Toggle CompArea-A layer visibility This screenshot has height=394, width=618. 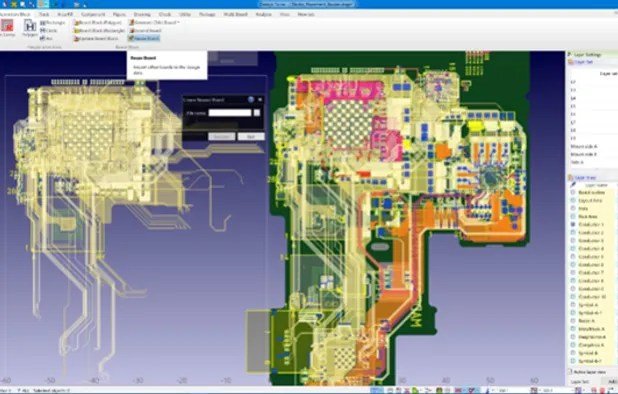573,345
